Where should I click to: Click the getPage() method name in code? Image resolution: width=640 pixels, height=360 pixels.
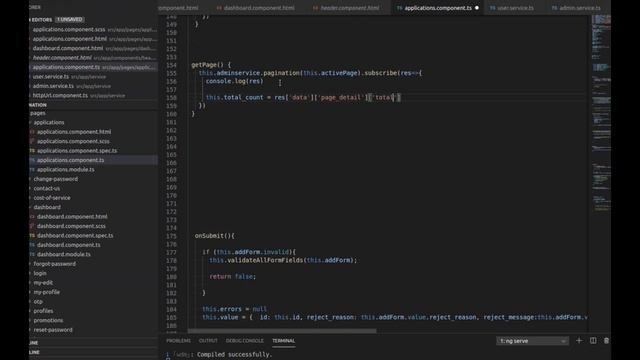tap(207, 64)
